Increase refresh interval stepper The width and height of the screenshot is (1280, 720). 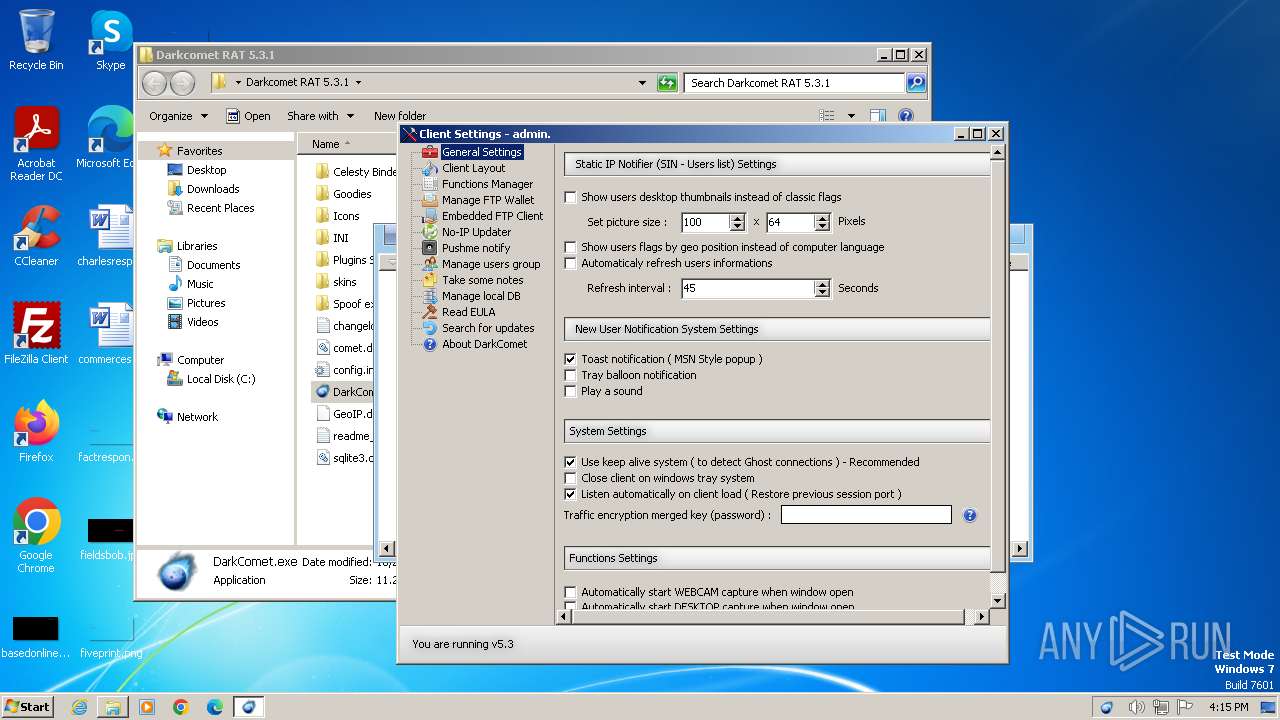point(823,284)
